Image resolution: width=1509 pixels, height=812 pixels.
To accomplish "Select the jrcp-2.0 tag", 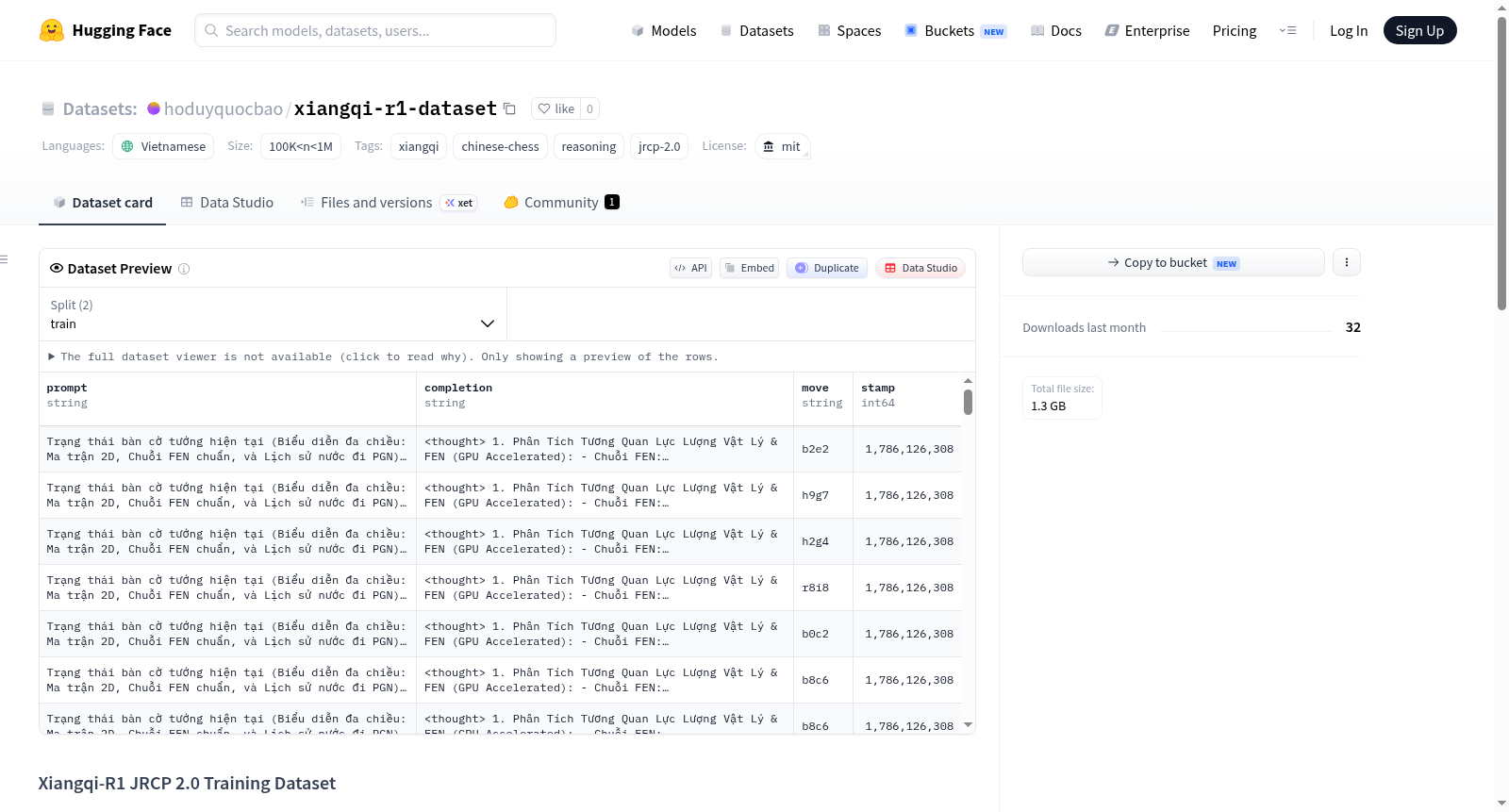I will coord(659,146).
